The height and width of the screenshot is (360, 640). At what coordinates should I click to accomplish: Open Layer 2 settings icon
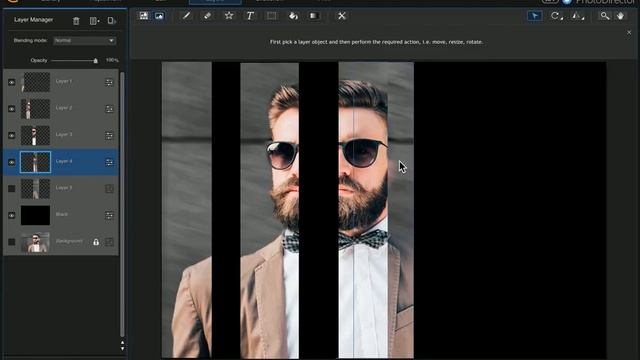pos(109,109)
